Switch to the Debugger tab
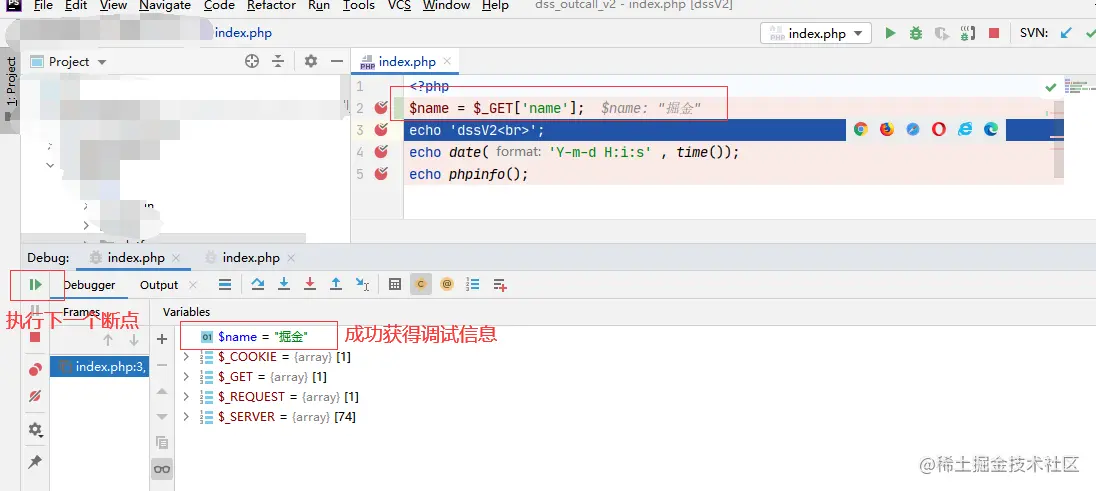Screen dimensions: 1096x491 (89, 285)
